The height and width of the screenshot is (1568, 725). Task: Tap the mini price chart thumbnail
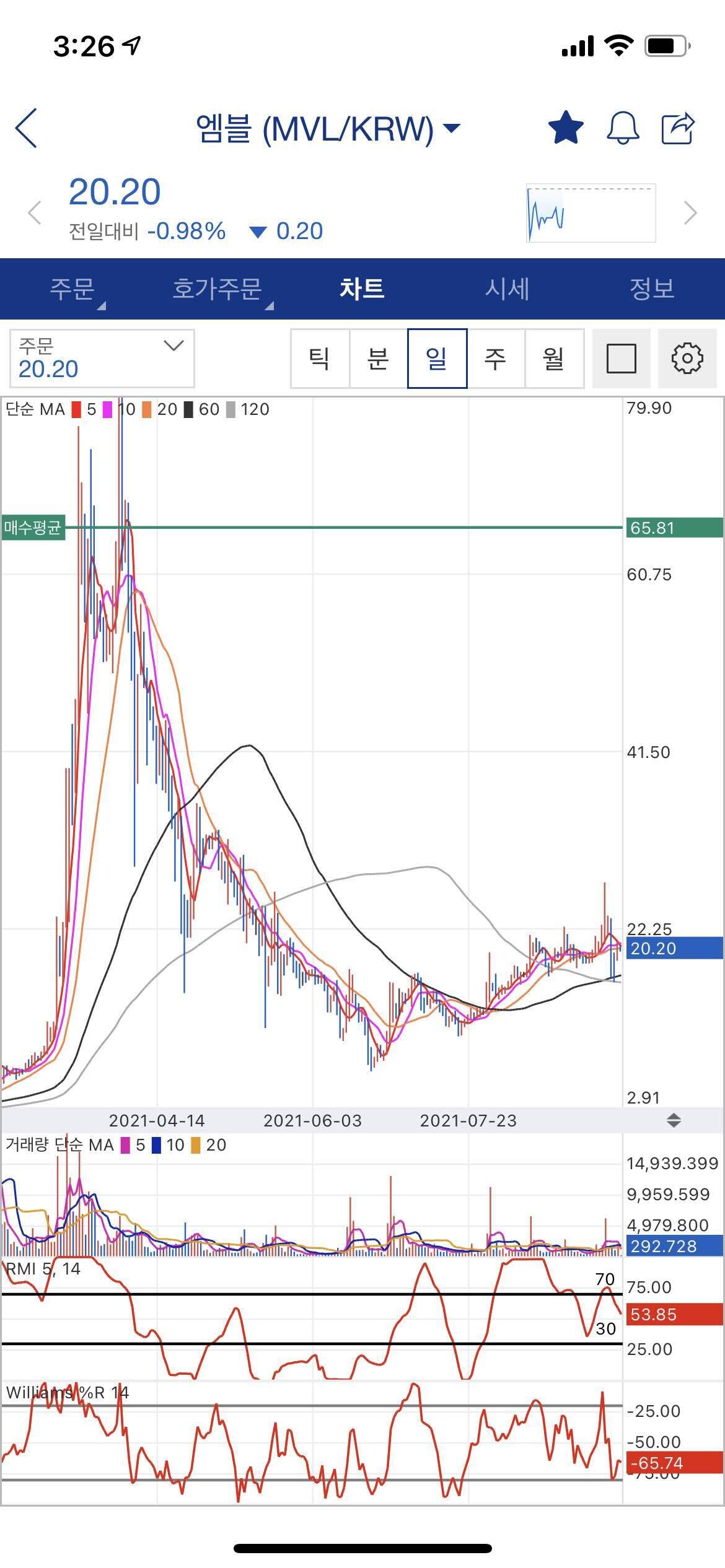tap(591, 213)
